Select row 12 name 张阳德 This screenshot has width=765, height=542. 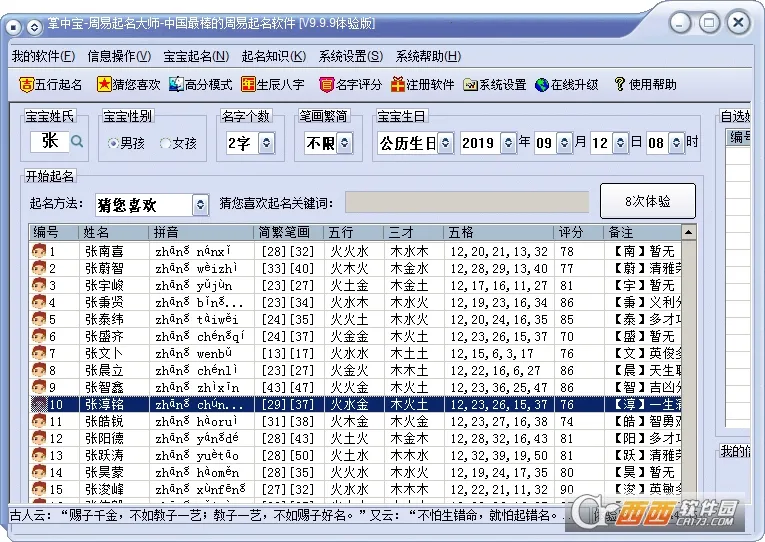[104, 439]
